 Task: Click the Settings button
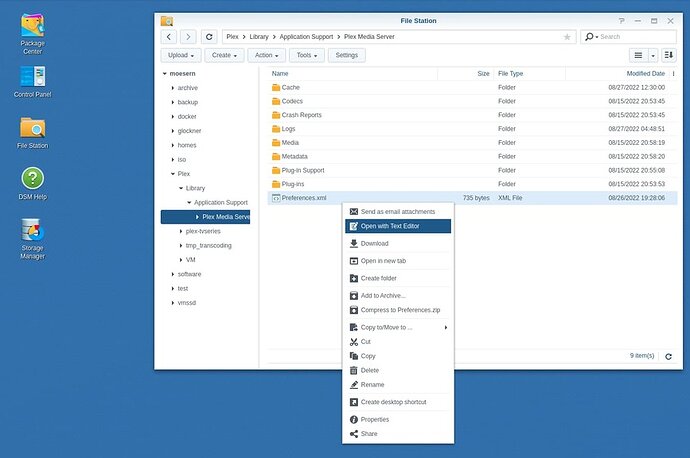click(347, 55)
